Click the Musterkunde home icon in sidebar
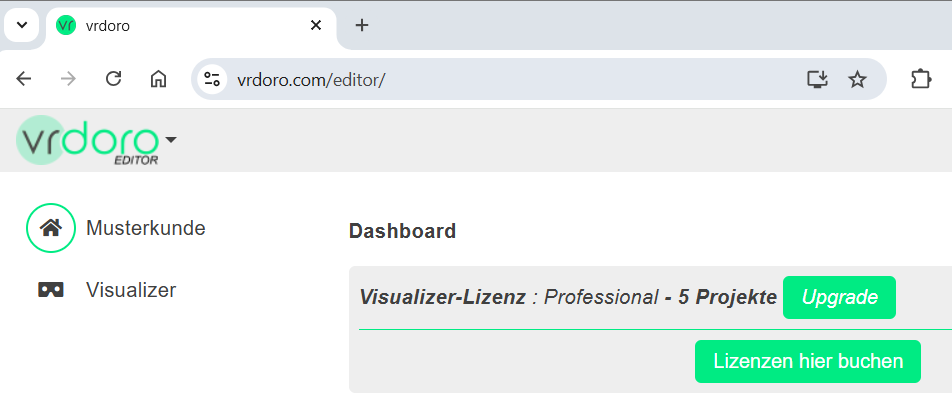Viewport: 952px width, 416px height. click(51, 228)
